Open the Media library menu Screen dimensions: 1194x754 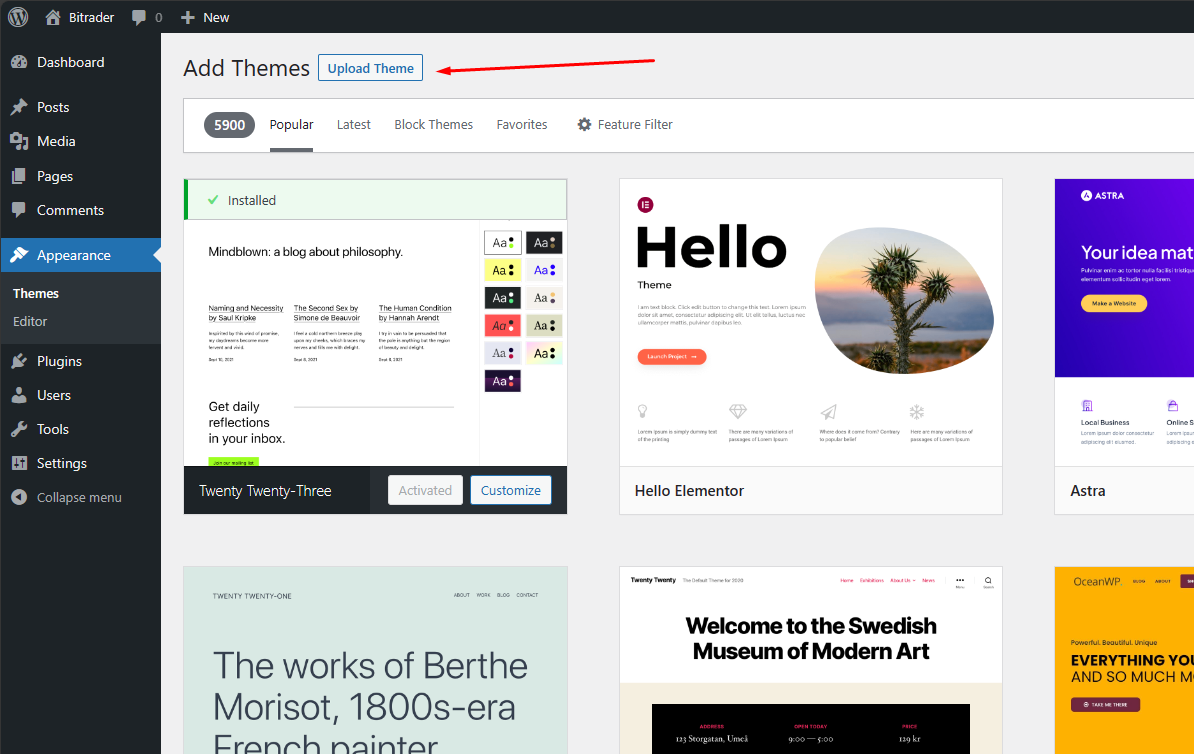click(x=56, y=141)
